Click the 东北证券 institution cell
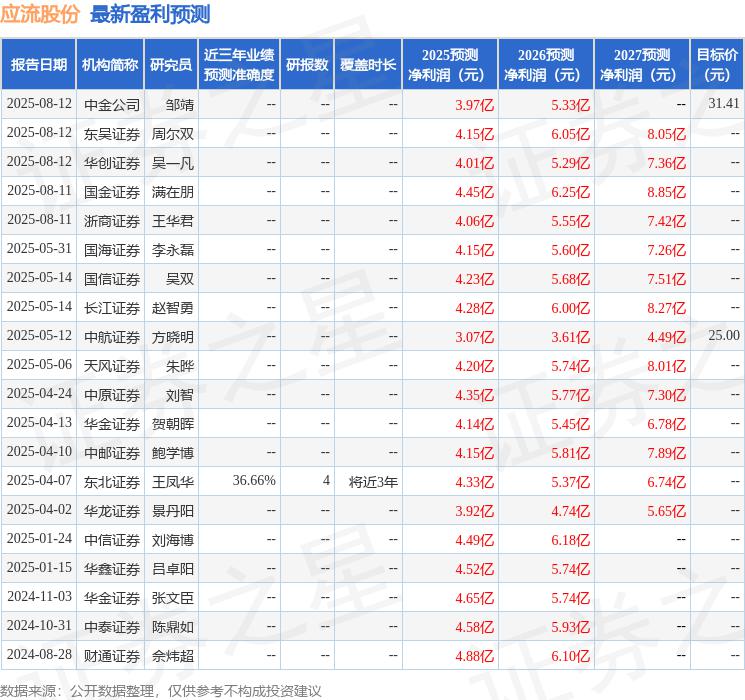 click(x=112, y=482)
